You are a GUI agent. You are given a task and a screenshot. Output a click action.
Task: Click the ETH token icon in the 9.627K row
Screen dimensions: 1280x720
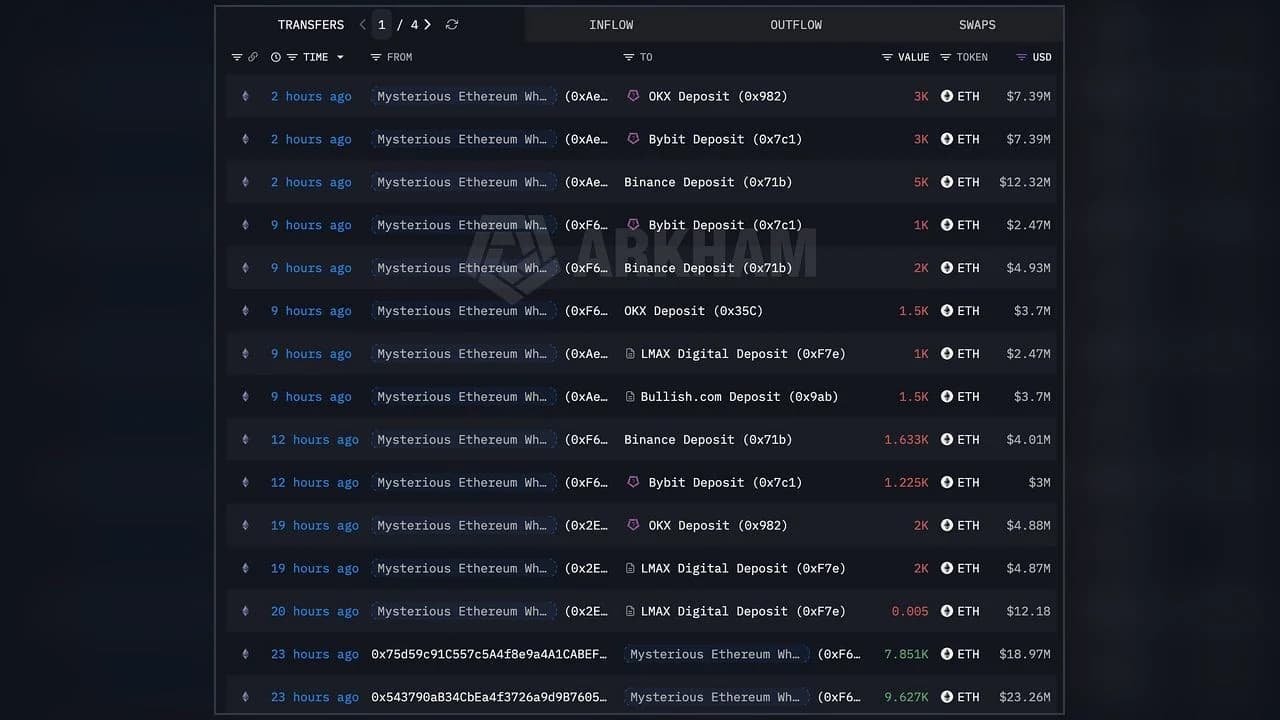pyautogui.click(x=947, y=697)
